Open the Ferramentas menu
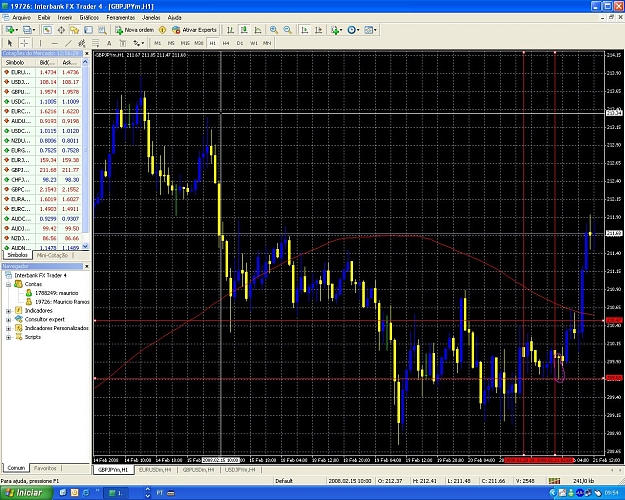The width and height of the screenshot is (625, 500). coord(121,18)
